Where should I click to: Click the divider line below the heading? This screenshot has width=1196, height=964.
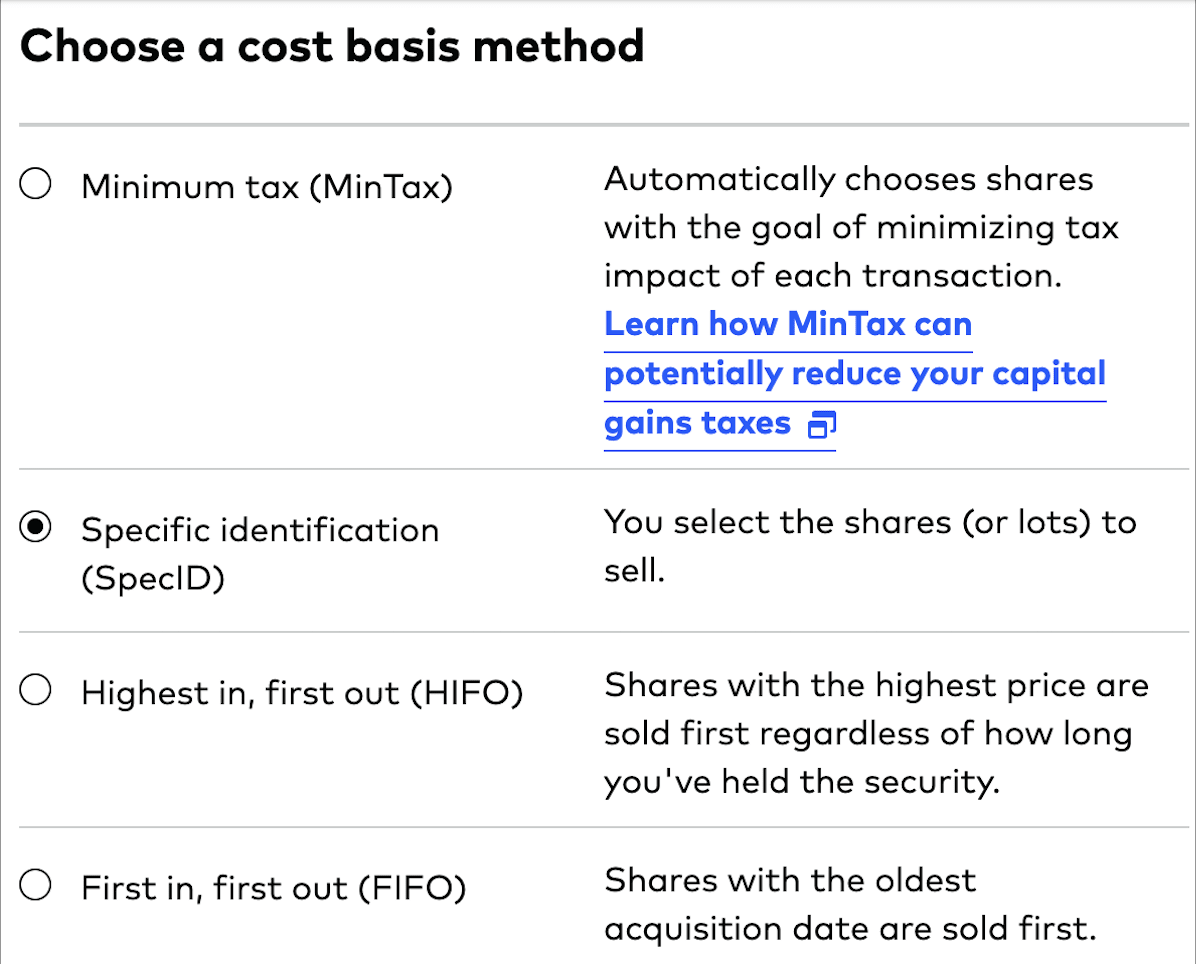pos(600,125)
